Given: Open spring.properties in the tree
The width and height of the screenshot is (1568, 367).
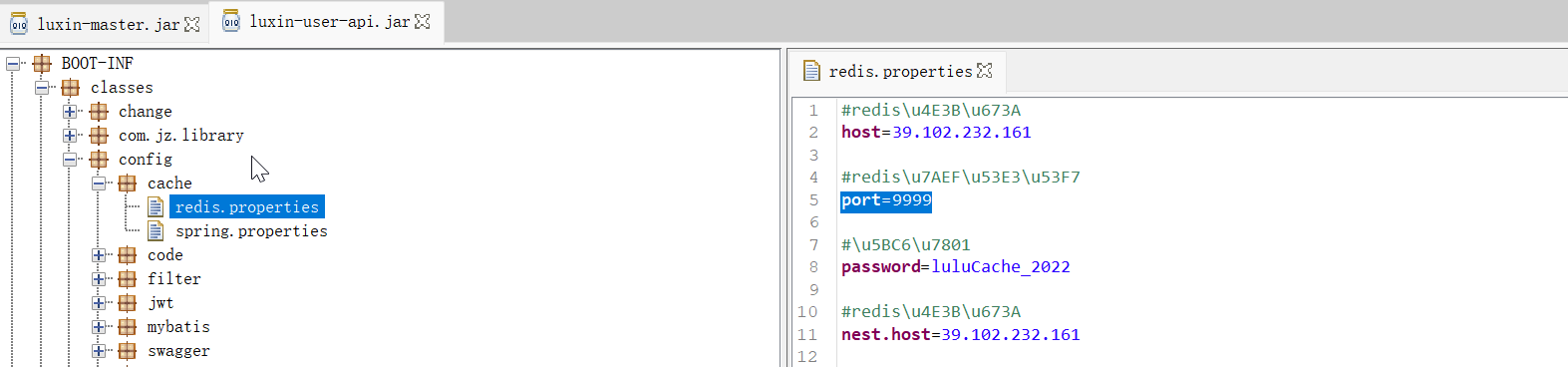Looking at the screenshot, I should click(251, 231).
